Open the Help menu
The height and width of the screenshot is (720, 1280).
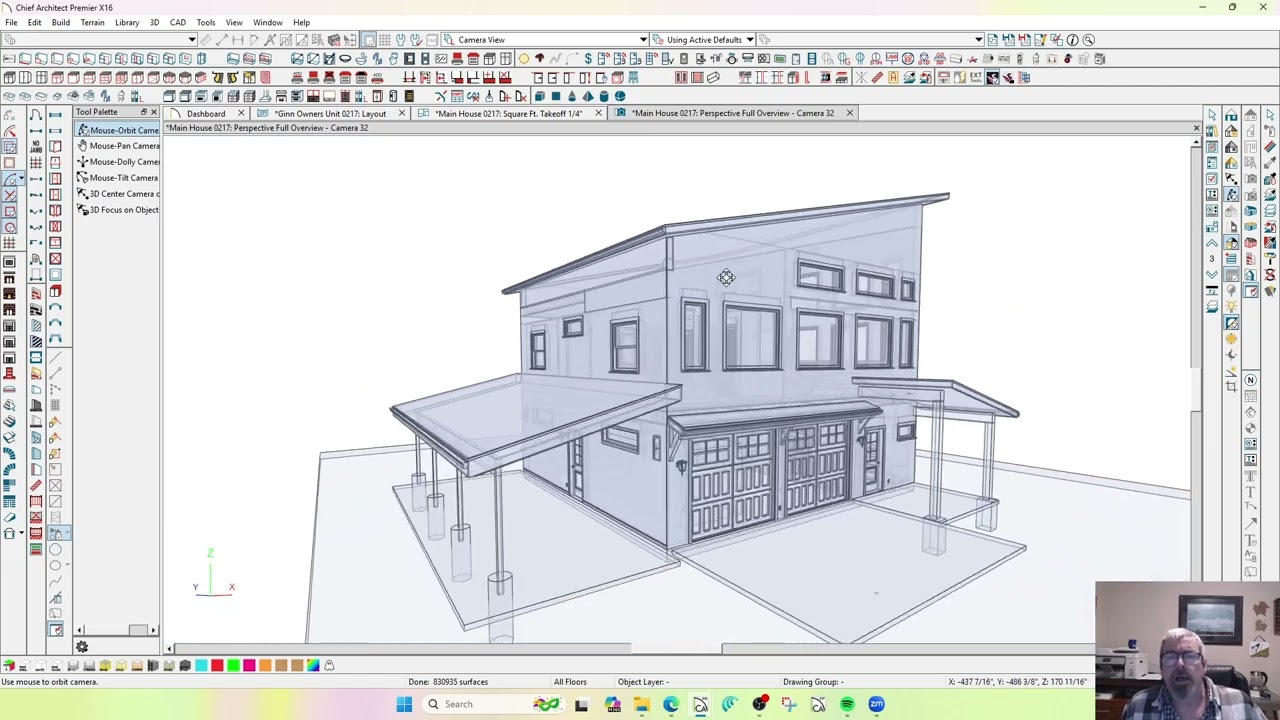(x=301, y=22)
